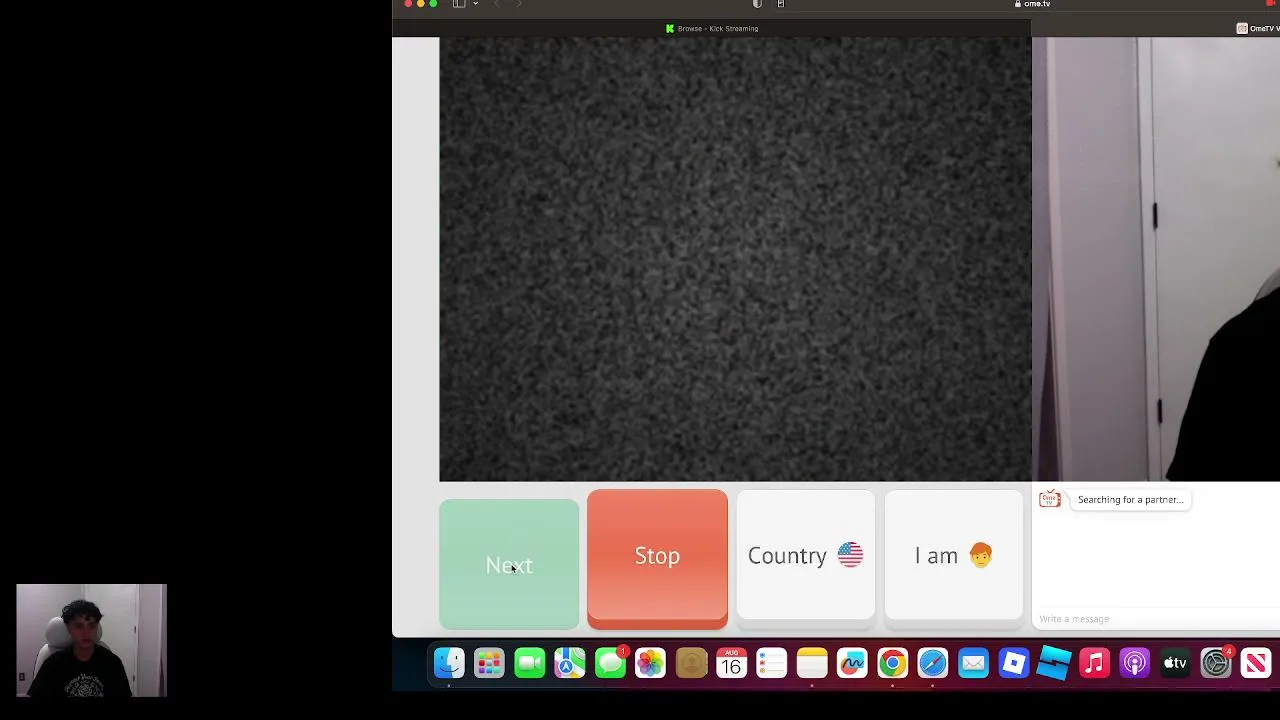Click the privacy shield icon in Safari toolbar
1280x720 pixels.
tap(757, 4)
